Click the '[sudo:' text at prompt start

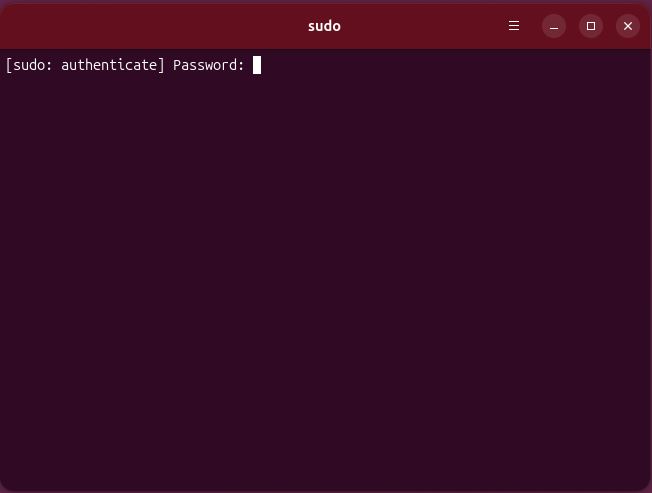click(x=29, y=65)
